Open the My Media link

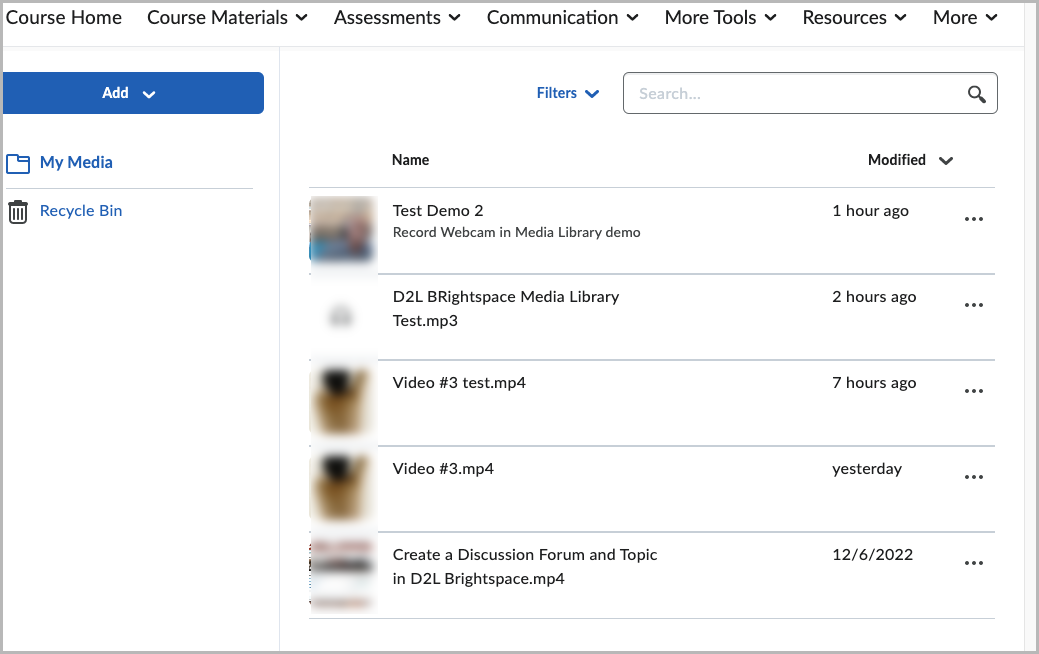(76, 162)
